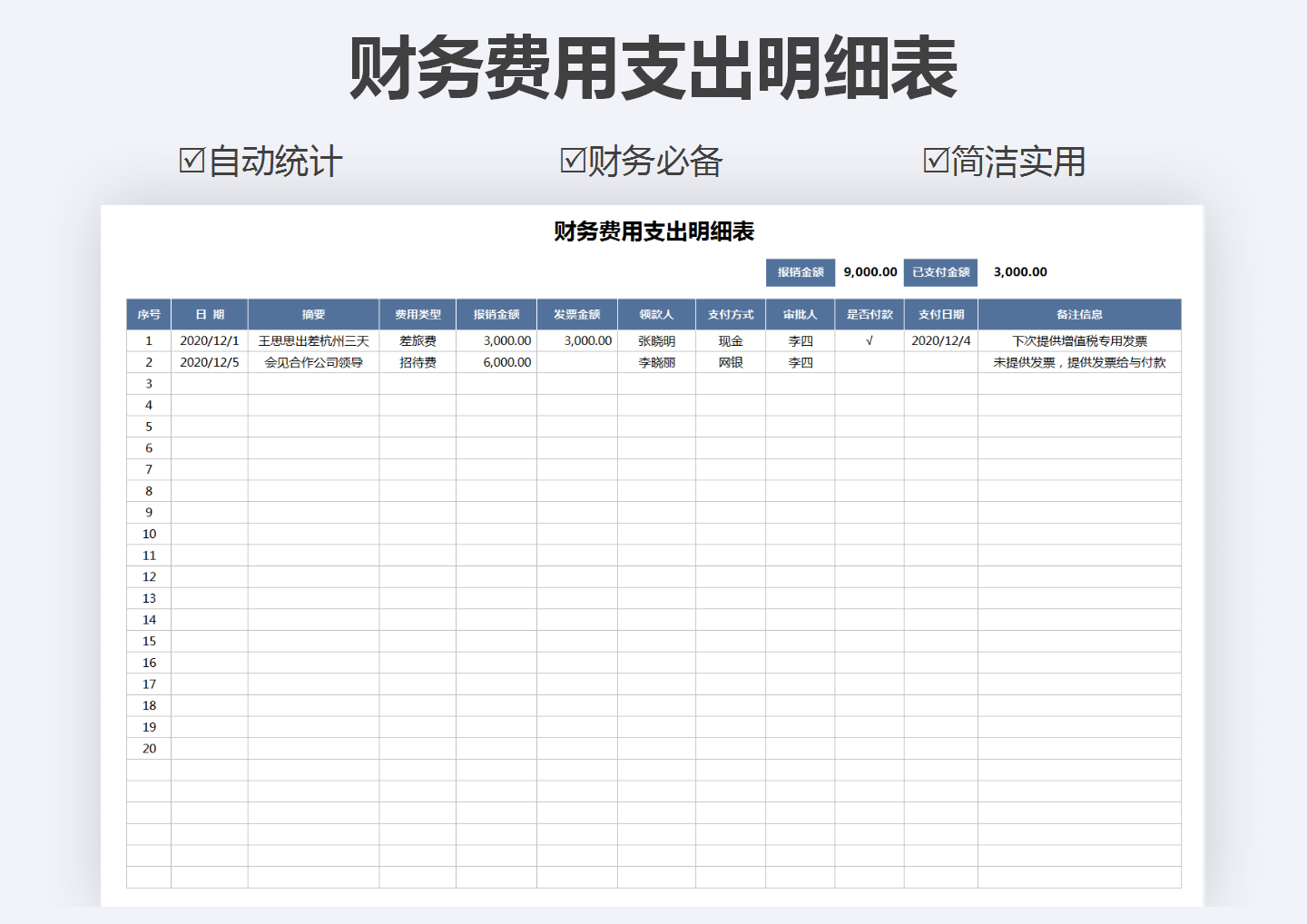Click the √ payment mark in row 1
1307x924 pixels.
tap(870, 340)
